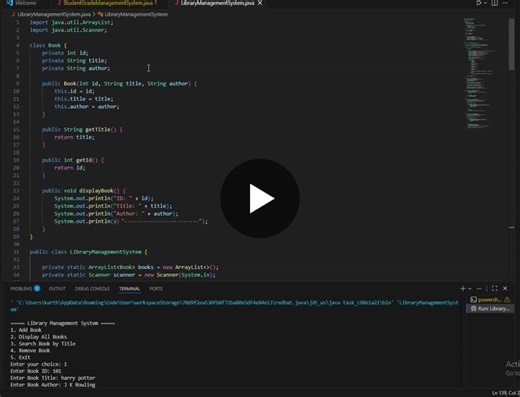
Task: Click the terminal line 'Enter Book Author'
Action: coord(53,385)
